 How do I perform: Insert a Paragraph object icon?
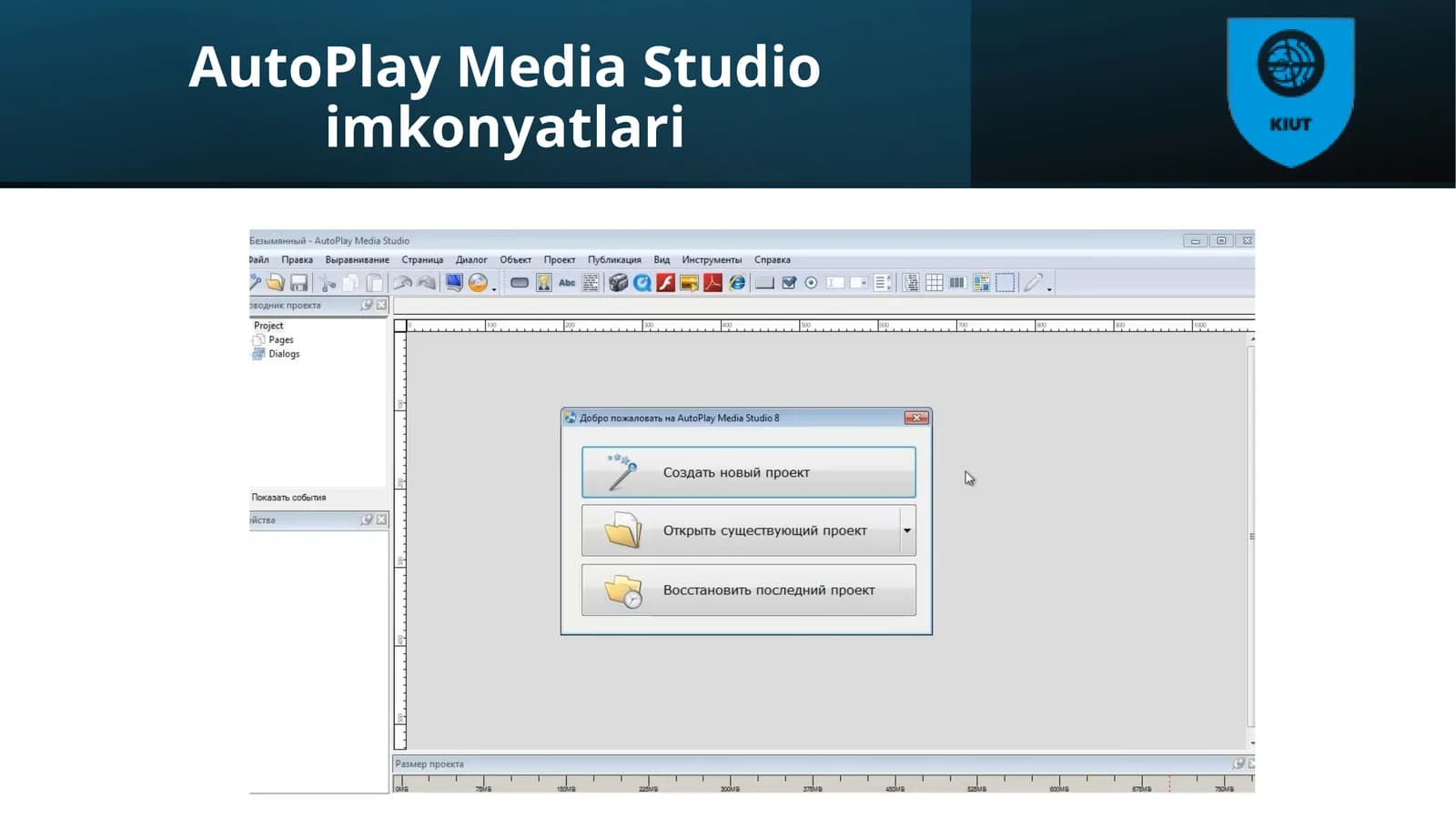pyautogui.click(x=591, y=283)
